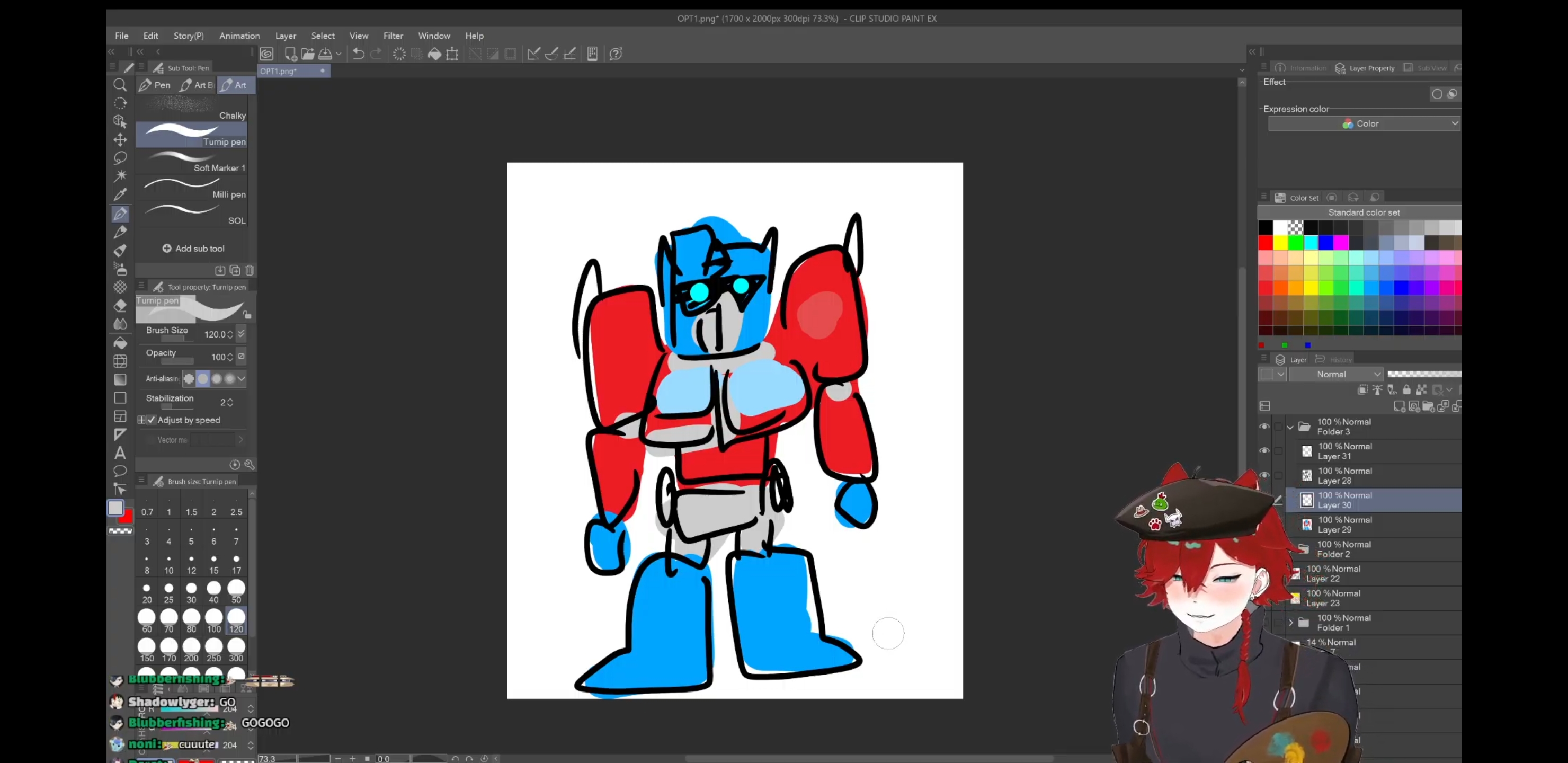
Task: Select the Eyedropper tool
Action: pos(120,195)
